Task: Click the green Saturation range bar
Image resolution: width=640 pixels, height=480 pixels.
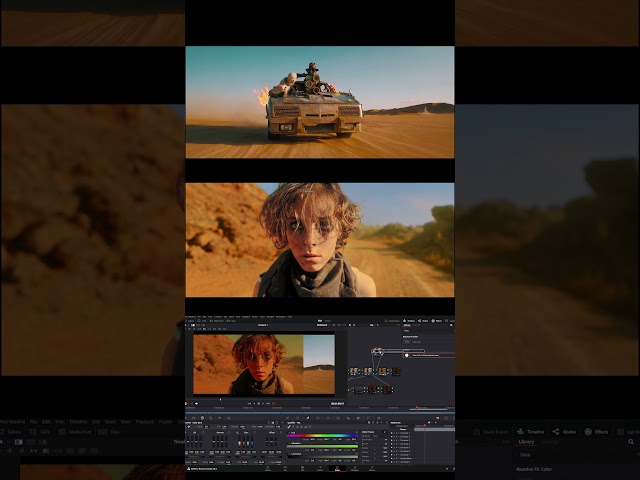Action: pyautogui.click(x=322, y=447)
